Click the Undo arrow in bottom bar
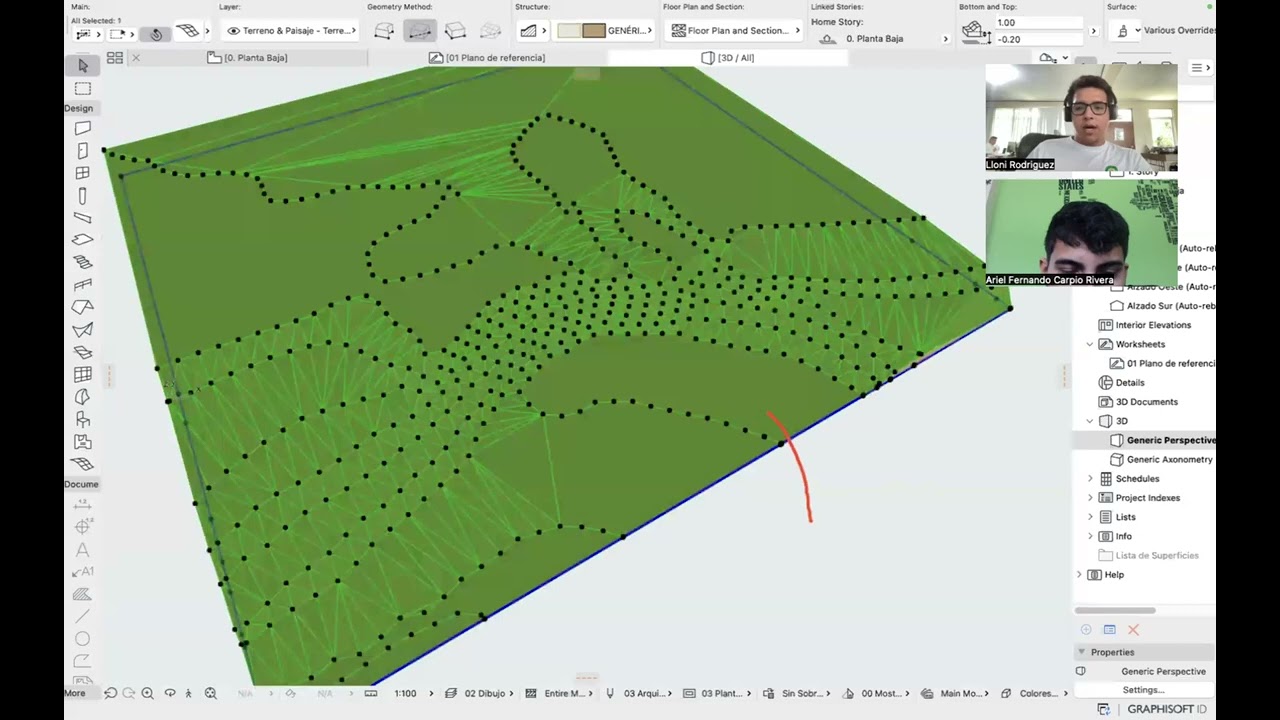This screenshot has height=720, width=1280. [x=110, y=693]
